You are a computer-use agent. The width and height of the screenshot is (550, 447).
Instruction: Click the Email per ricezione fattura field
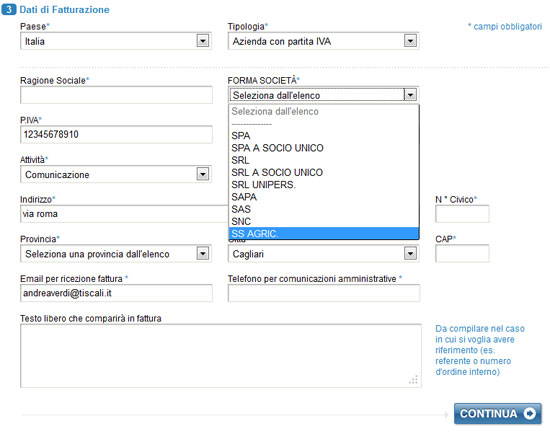pos(116,293)
